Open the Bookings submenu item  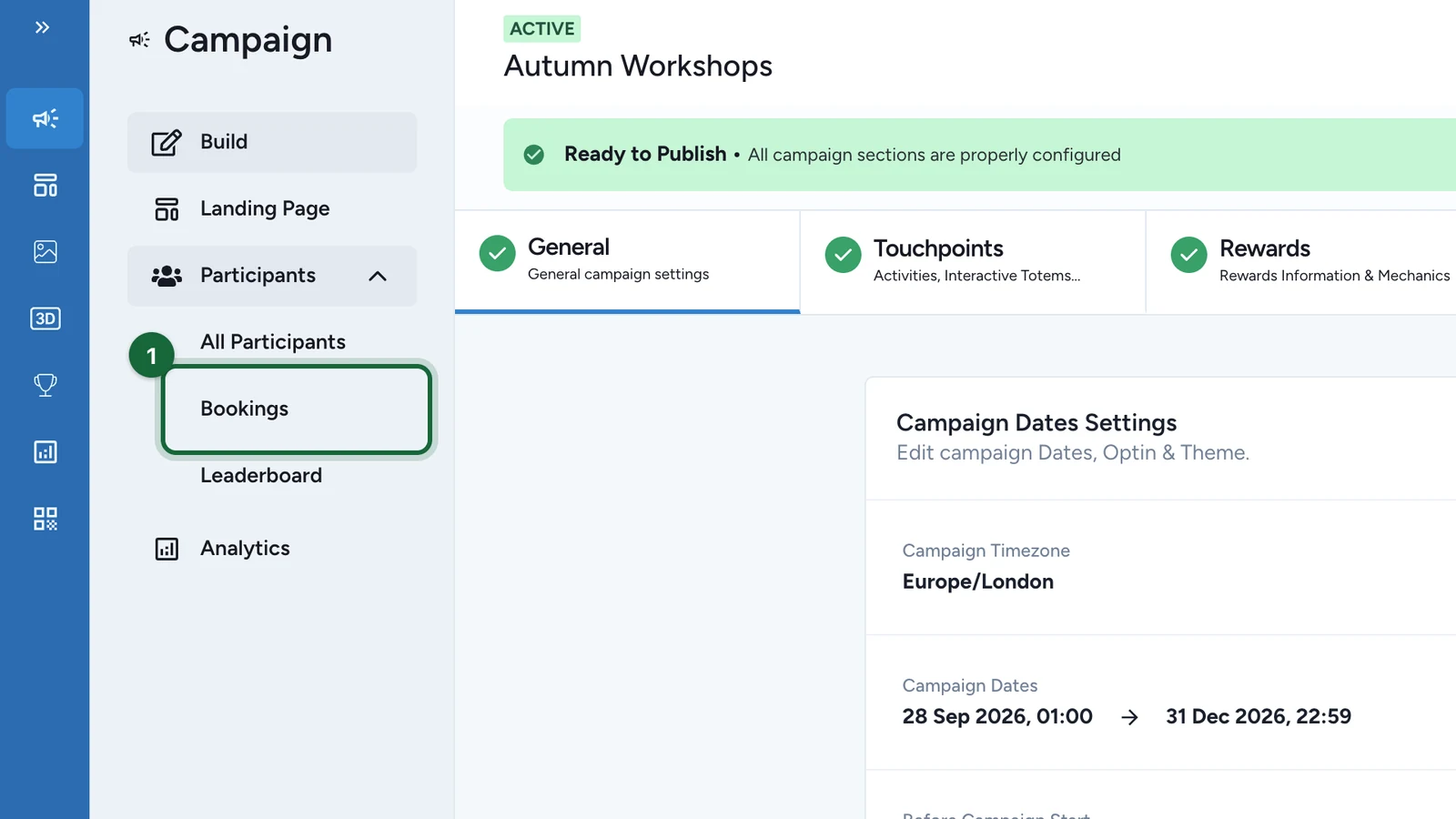pos(297,409)
